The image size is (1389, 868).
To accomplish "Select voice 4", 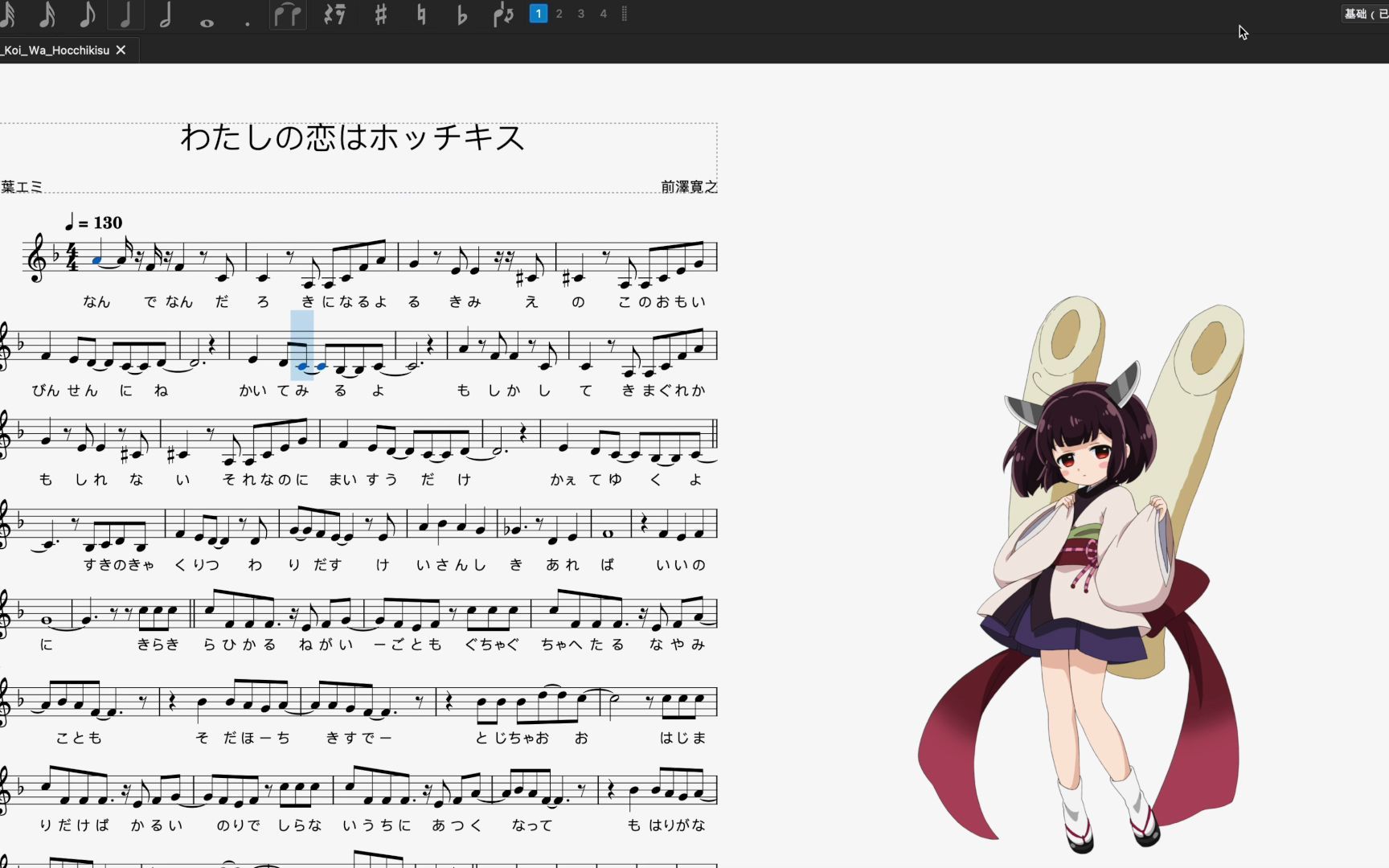I will (604, 14).
